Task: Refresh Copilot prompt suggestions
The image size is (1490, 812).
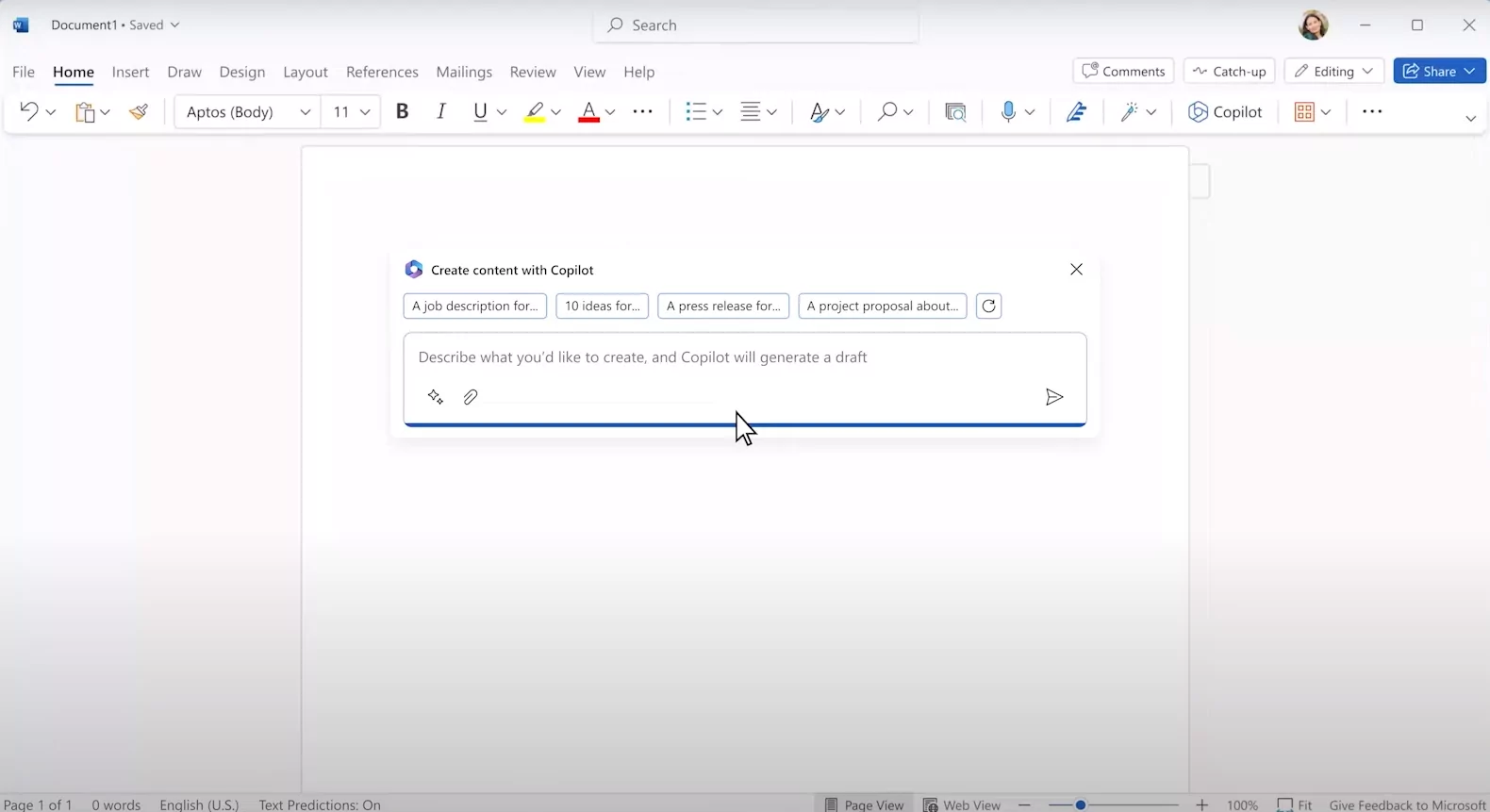Action: point(988,306)
